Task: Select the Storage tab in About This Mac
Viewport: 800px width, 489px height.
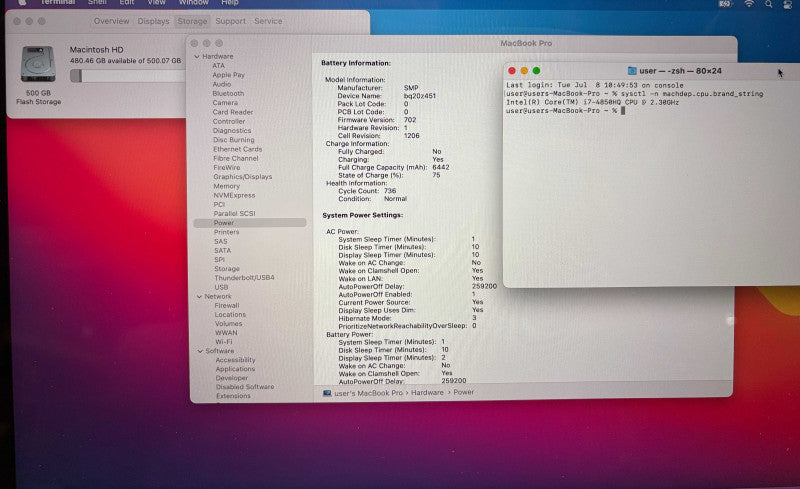Action: [192, 21]
